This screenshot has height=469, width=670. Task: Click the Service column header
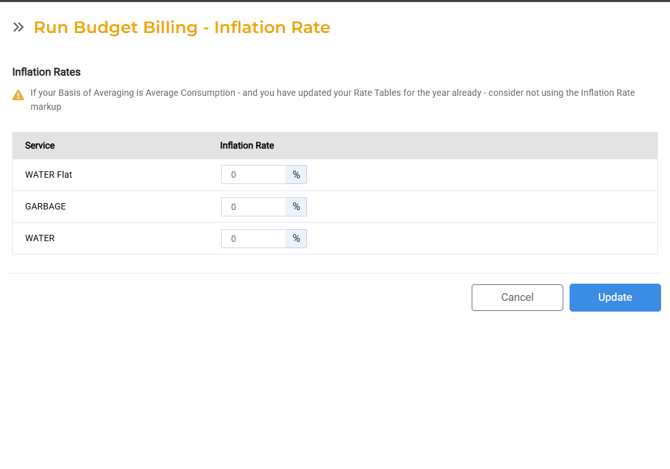tap(40, 146)
